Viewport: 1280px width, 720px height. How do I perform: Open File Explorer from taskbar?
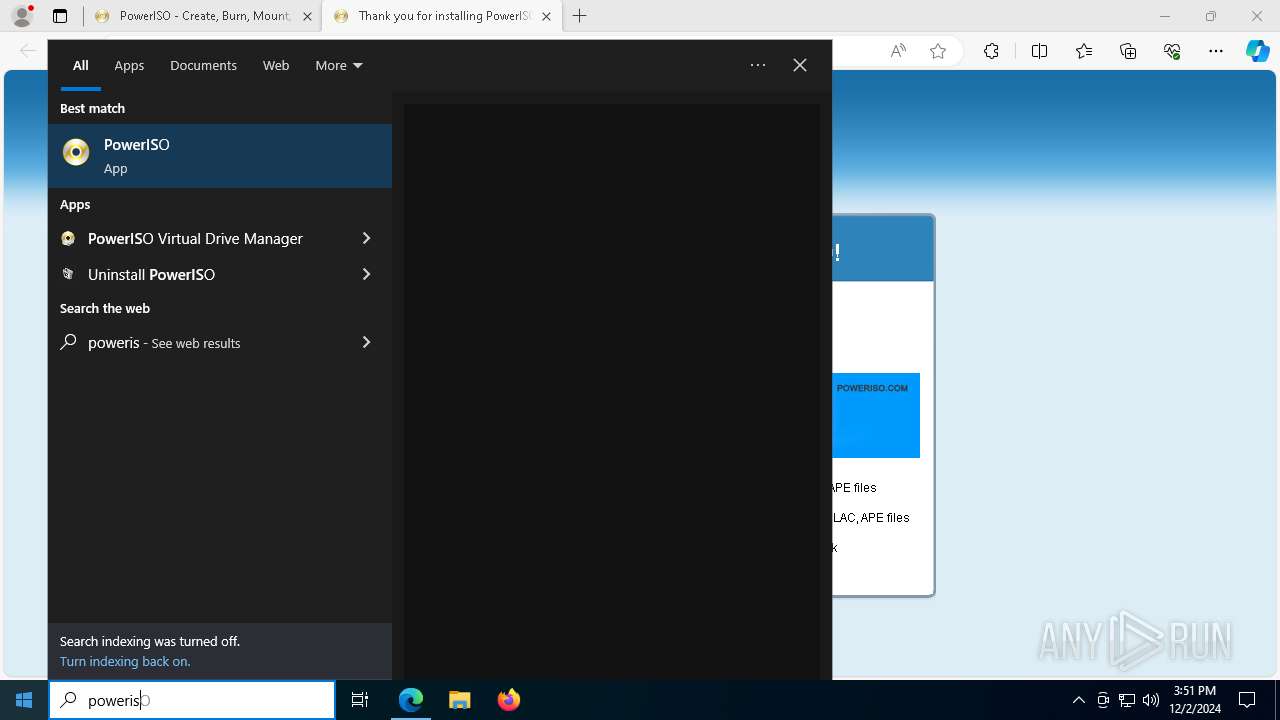coord(460,700)
